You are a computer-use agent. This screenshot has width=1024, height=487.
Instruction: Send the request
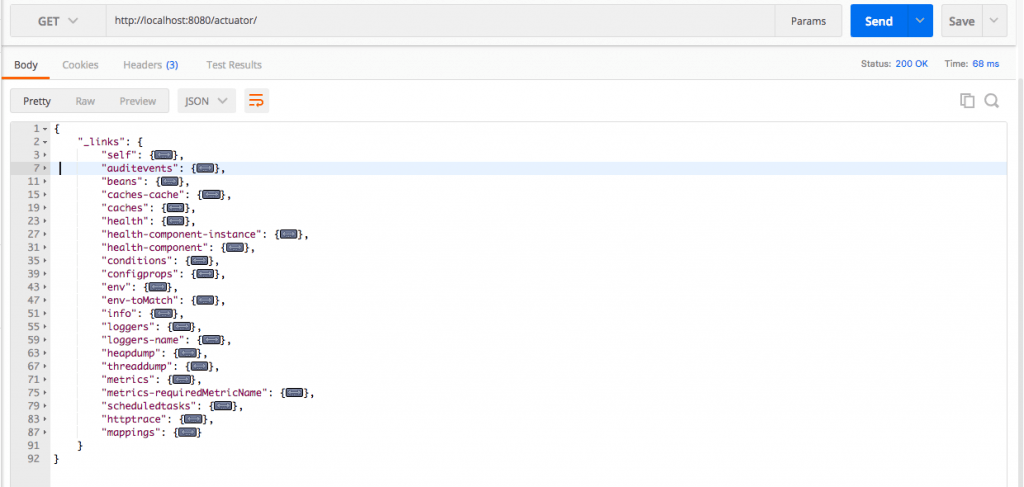pyautogui.click(x=878, y=21)
